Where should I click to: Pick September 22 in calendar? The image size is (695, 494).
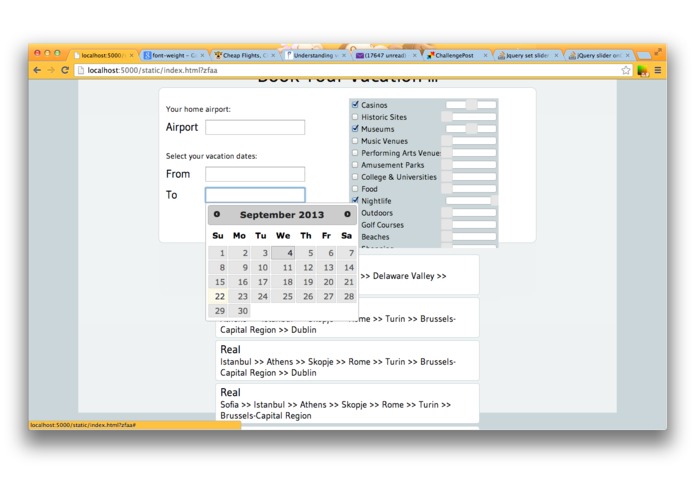[x=218, y=296]
